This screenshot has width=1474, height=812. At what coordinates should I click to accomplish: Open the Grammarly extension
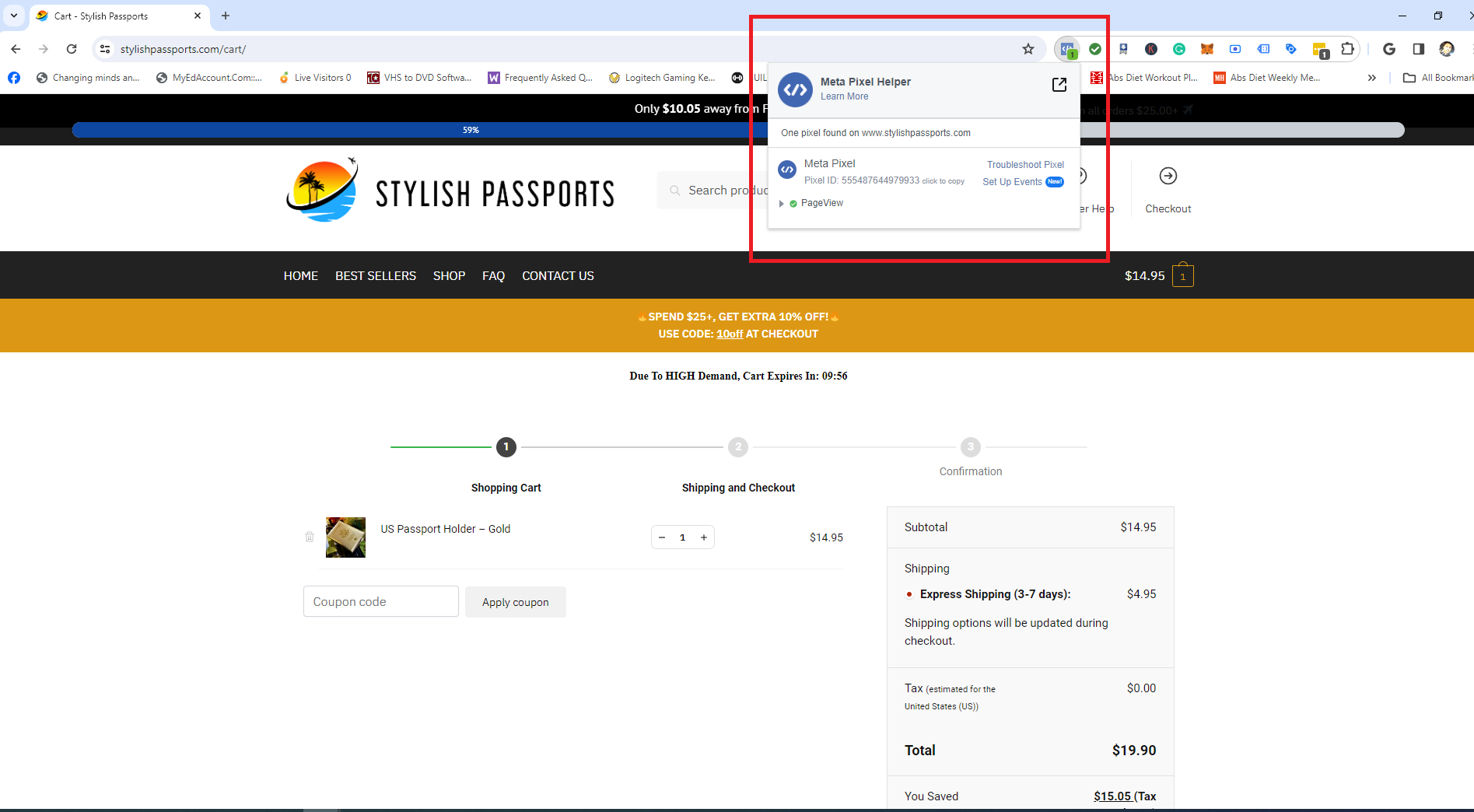pyautogui.click(x=1179, y=49)
